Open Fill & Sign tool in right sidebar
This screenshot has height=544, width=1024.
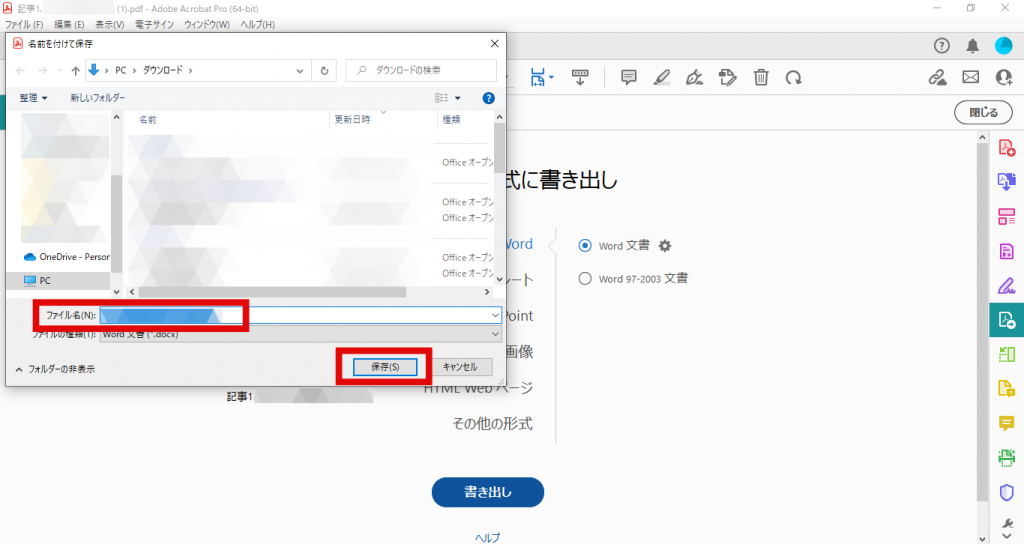[x=1006, y=286]
